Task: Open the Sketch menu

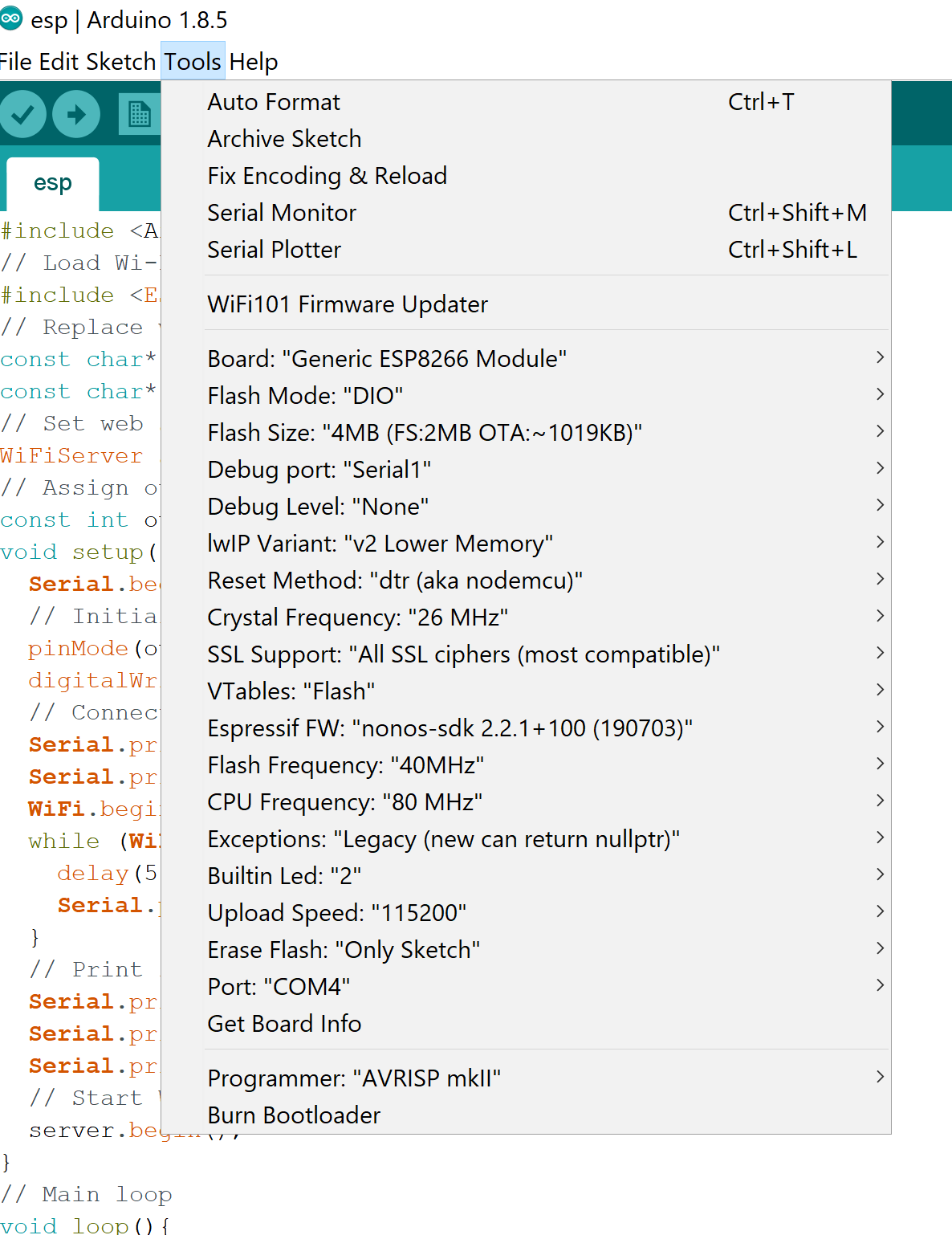Action: (120, 62)
